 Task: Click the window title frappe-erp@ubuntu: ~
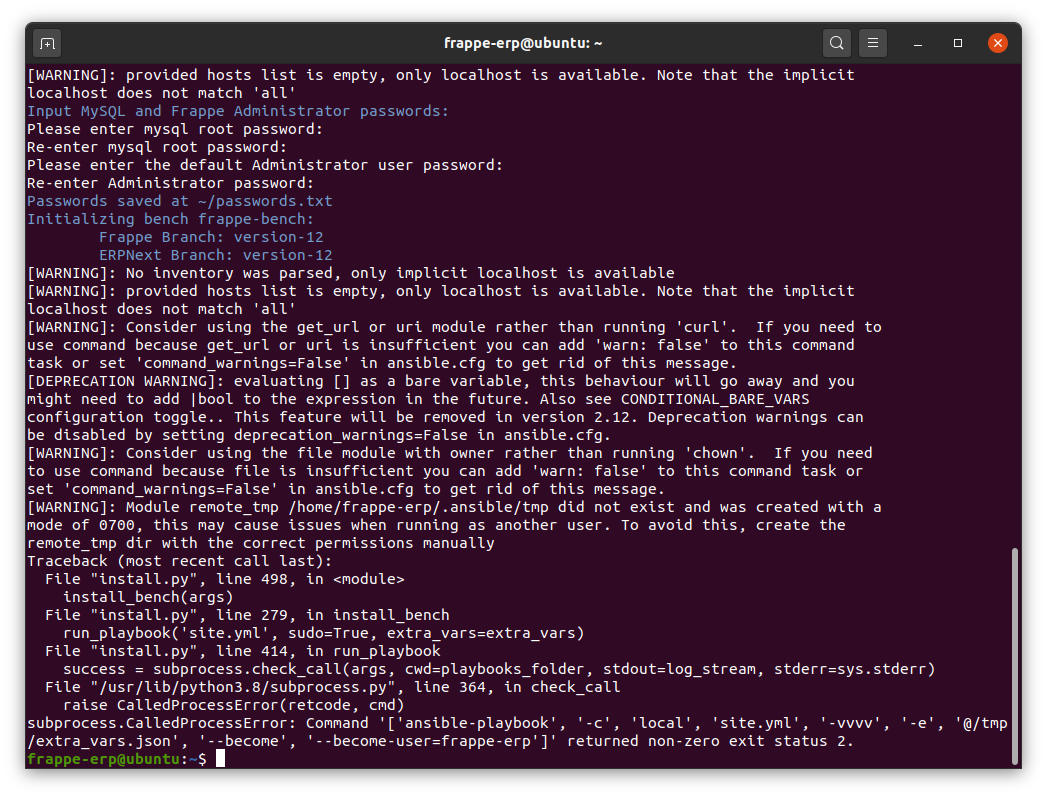click(523, 43)
